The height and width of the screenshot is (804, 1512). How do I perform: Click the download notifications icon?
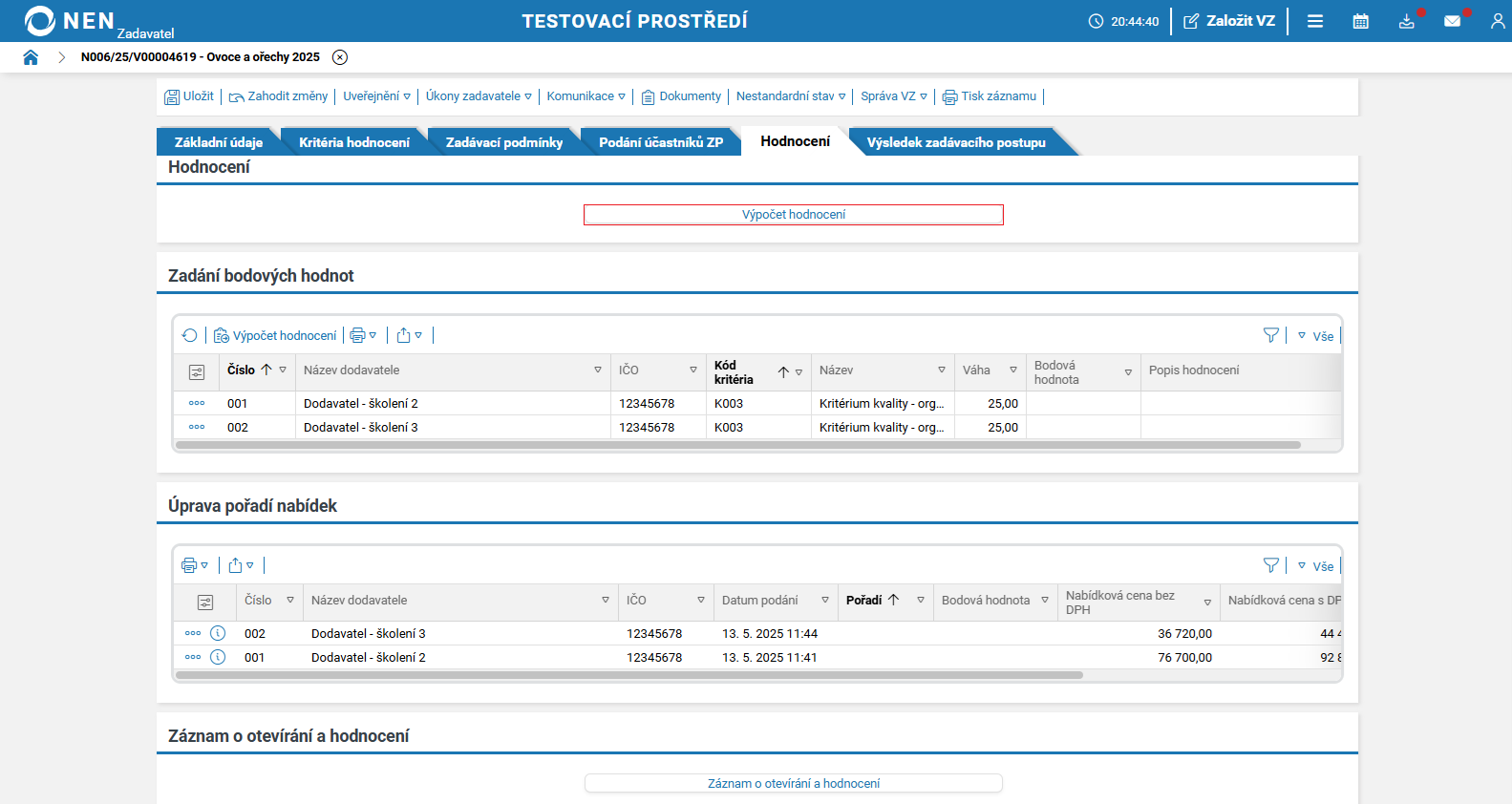click(1406, 21)
